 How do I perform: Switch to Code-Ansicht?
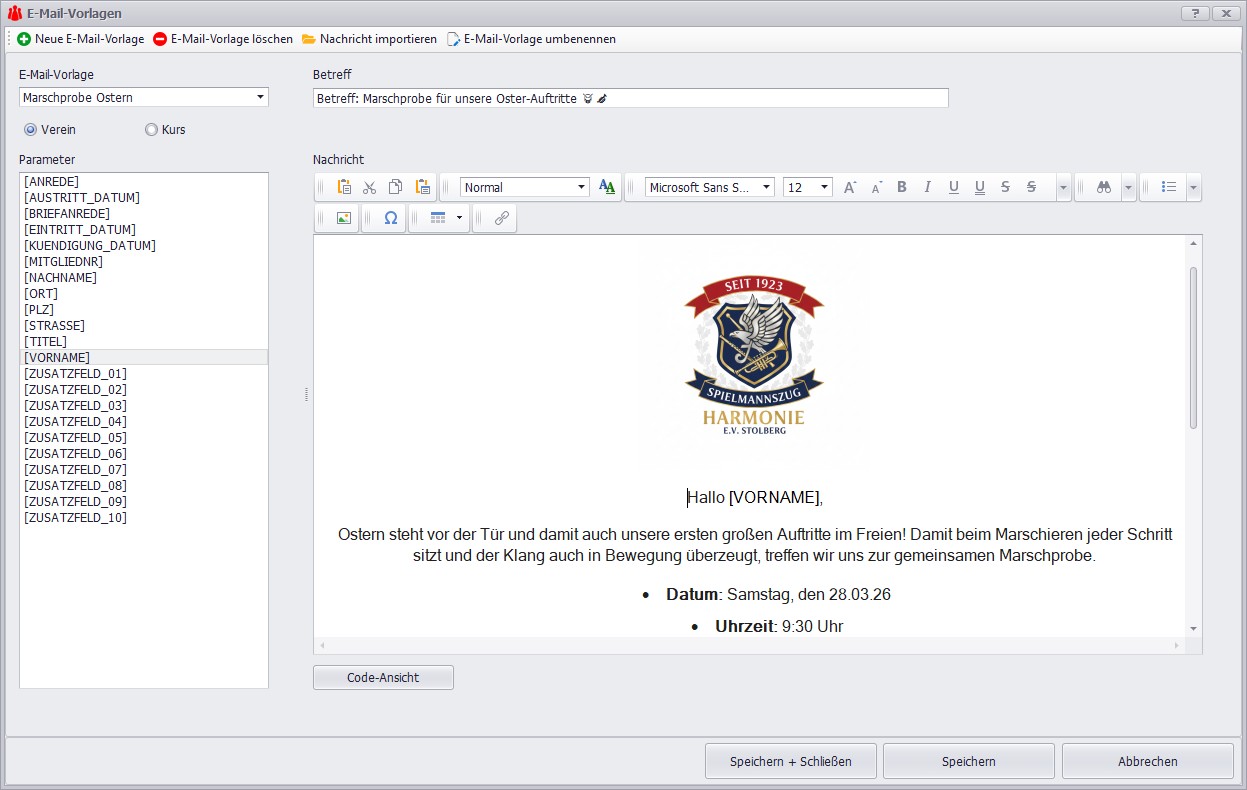point(383,677)
